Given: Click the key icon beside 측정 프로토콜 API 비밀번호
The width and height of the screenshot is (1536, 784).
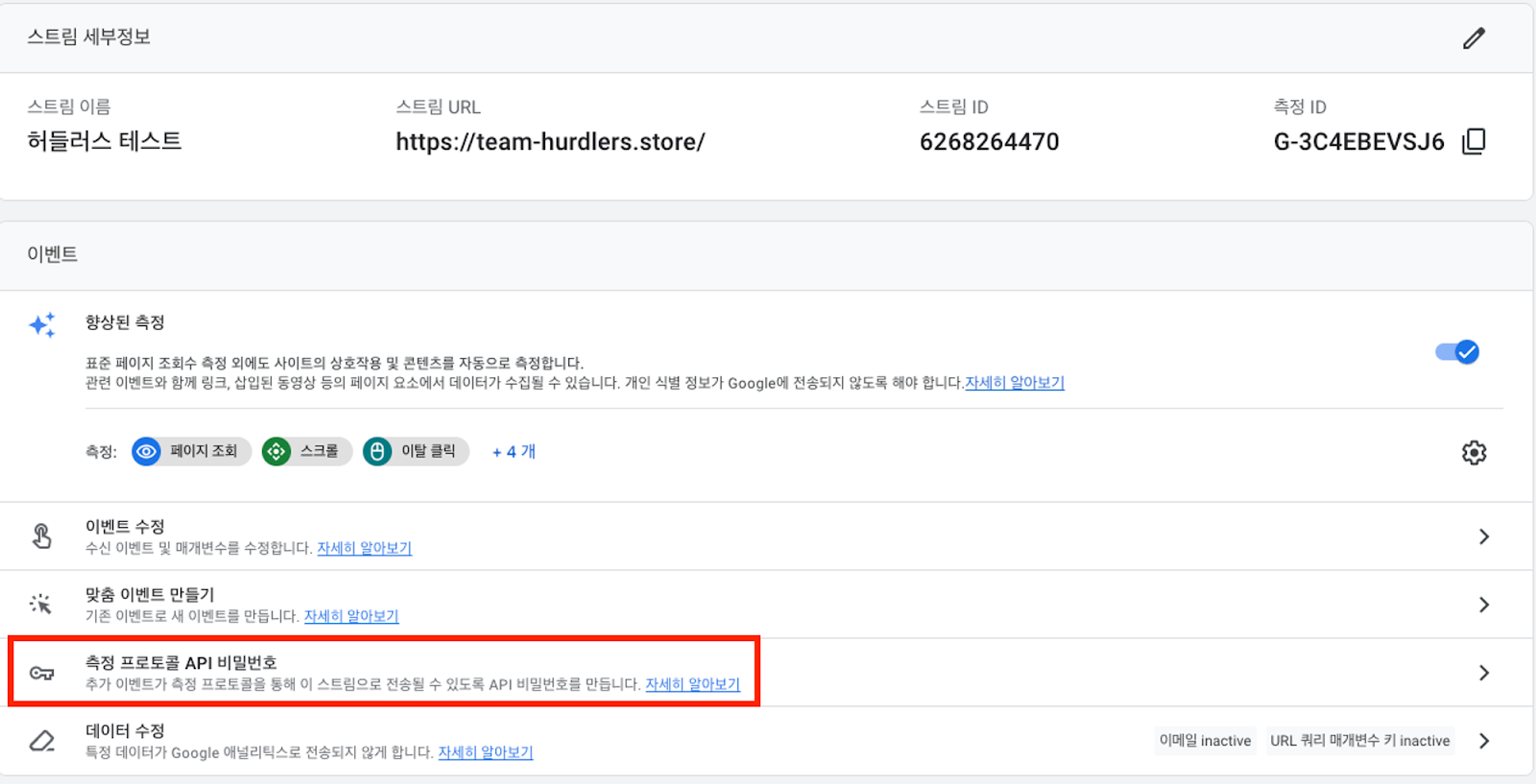Looking at the screenshot, I should tap(41, 673).
